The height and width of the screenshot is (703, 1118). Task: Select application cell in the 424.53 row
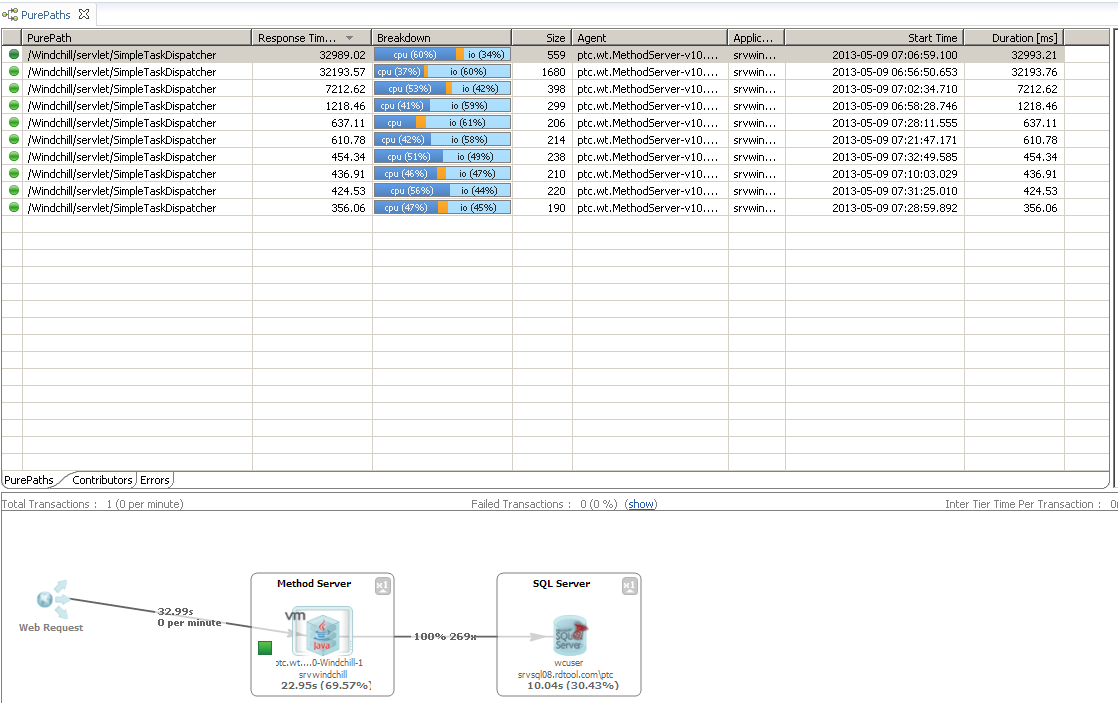click(755, 191)
